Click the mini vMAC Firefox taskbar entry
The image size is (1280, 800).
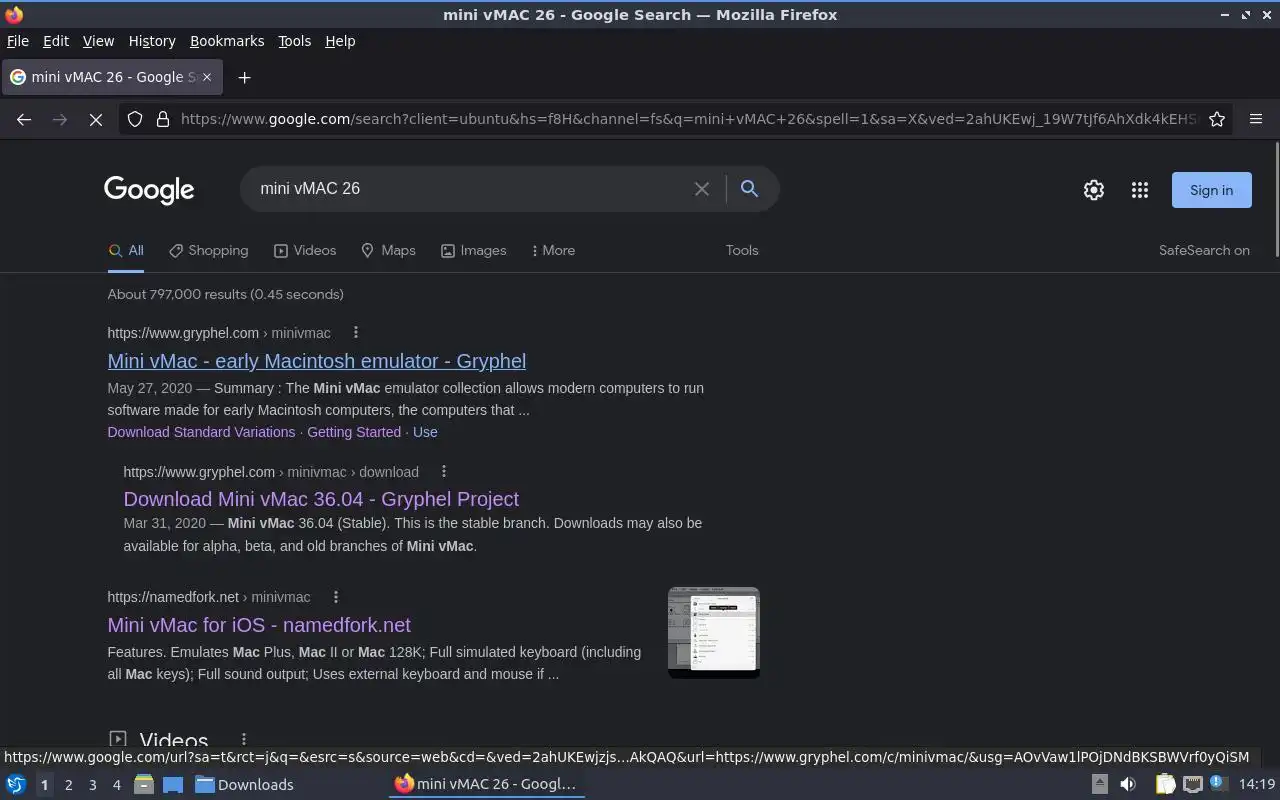pos(486,785)
